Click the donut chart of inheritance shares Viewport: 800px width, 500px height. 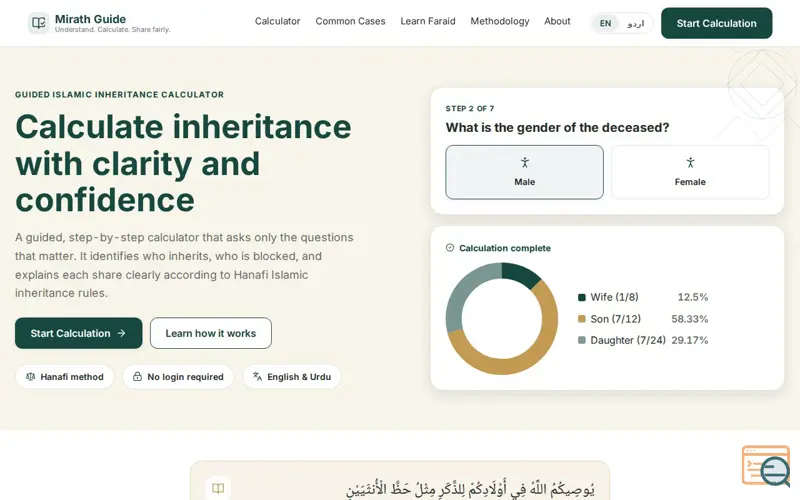click(502, 319)
